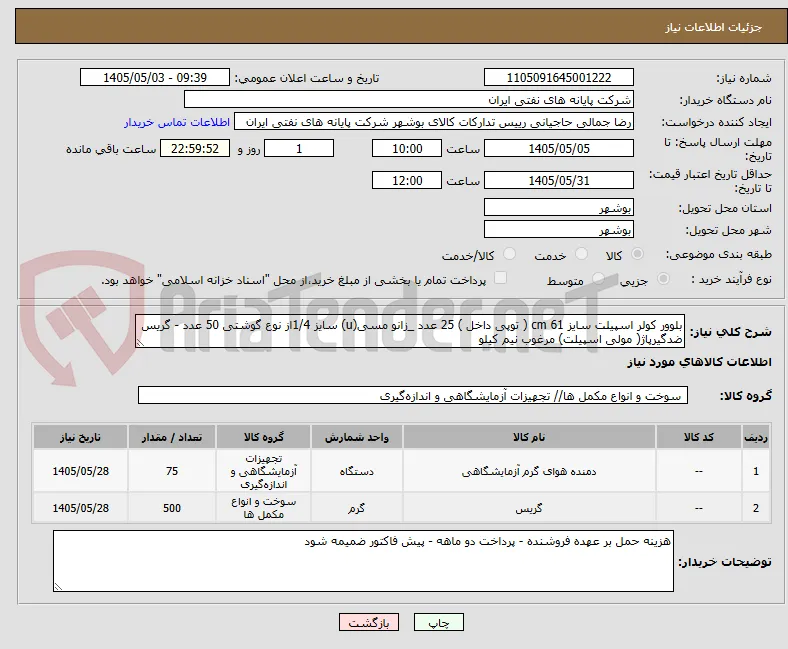788x649 pixels.
Task: Click the item name دمنده هوای گرم آزمایشگاهی
Action: click(x=529, y=472)
